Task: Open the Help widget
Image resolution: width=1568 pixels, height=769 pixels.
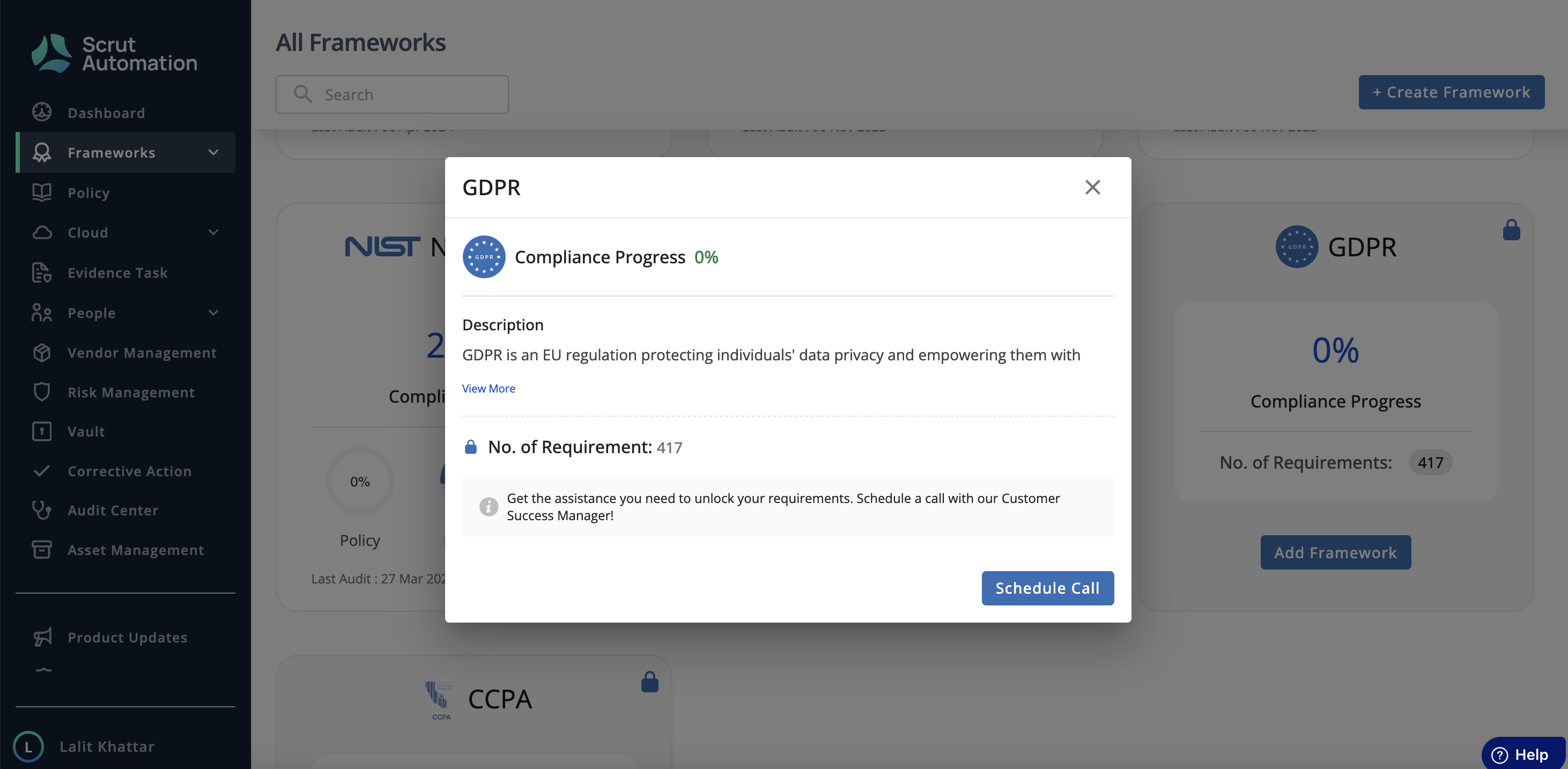Action: click(1523, 755)
